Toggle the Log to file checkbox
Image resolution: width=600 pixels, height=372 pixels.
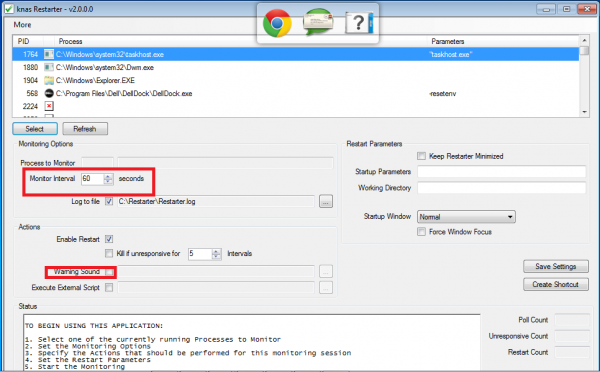109,201
